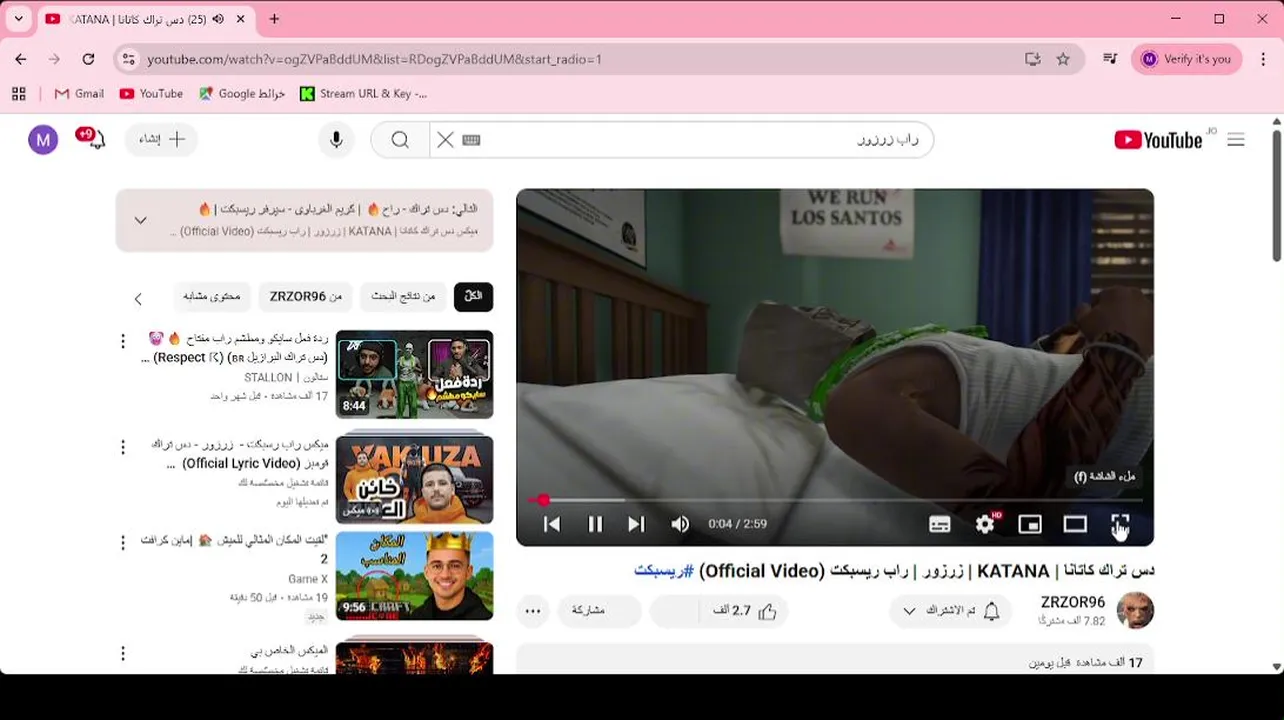Show more filter chips with arrow

[x=138, y=298]
